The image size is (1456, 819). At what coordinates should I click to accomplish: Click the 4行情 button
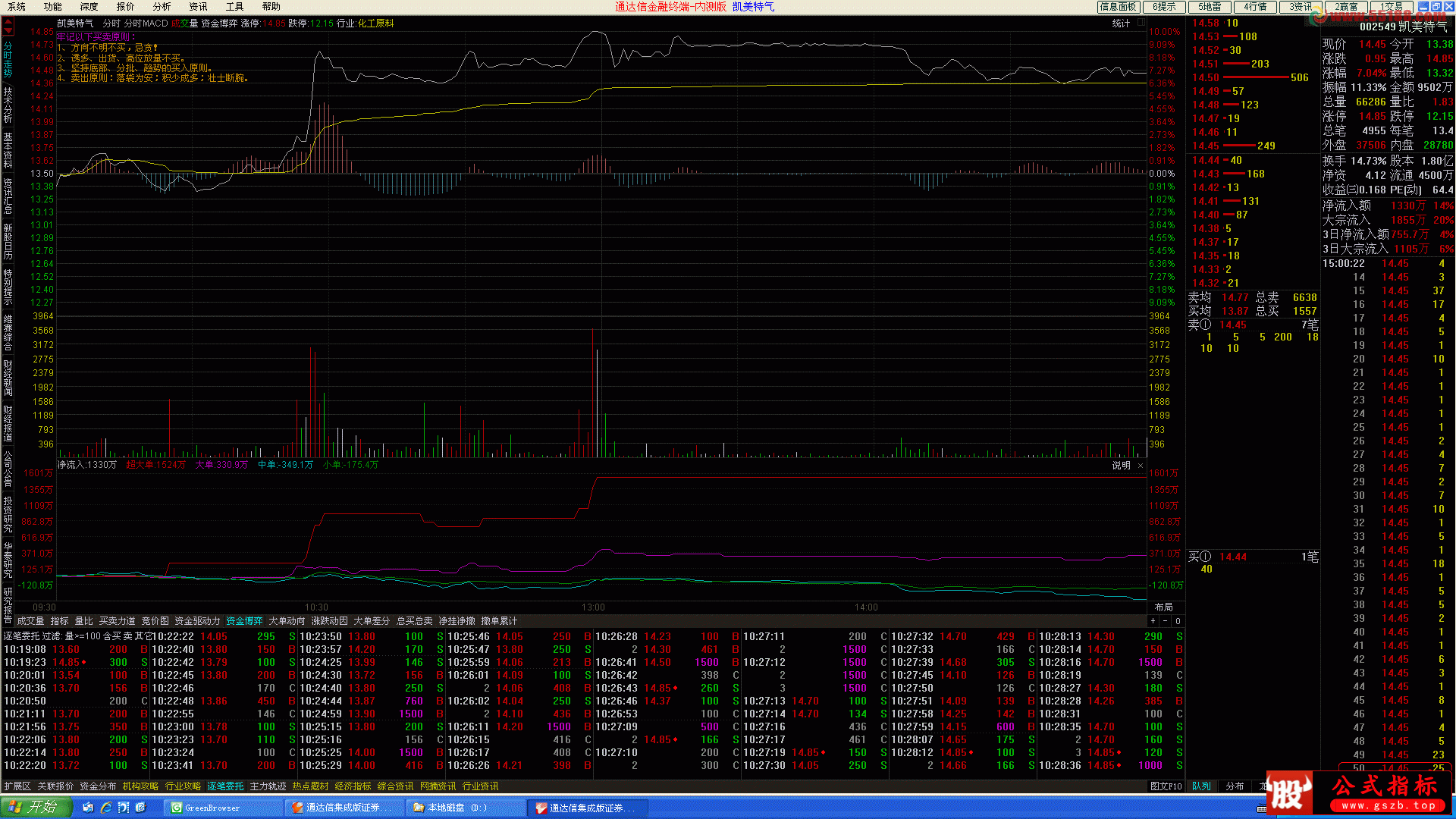tap(1255, 7)
